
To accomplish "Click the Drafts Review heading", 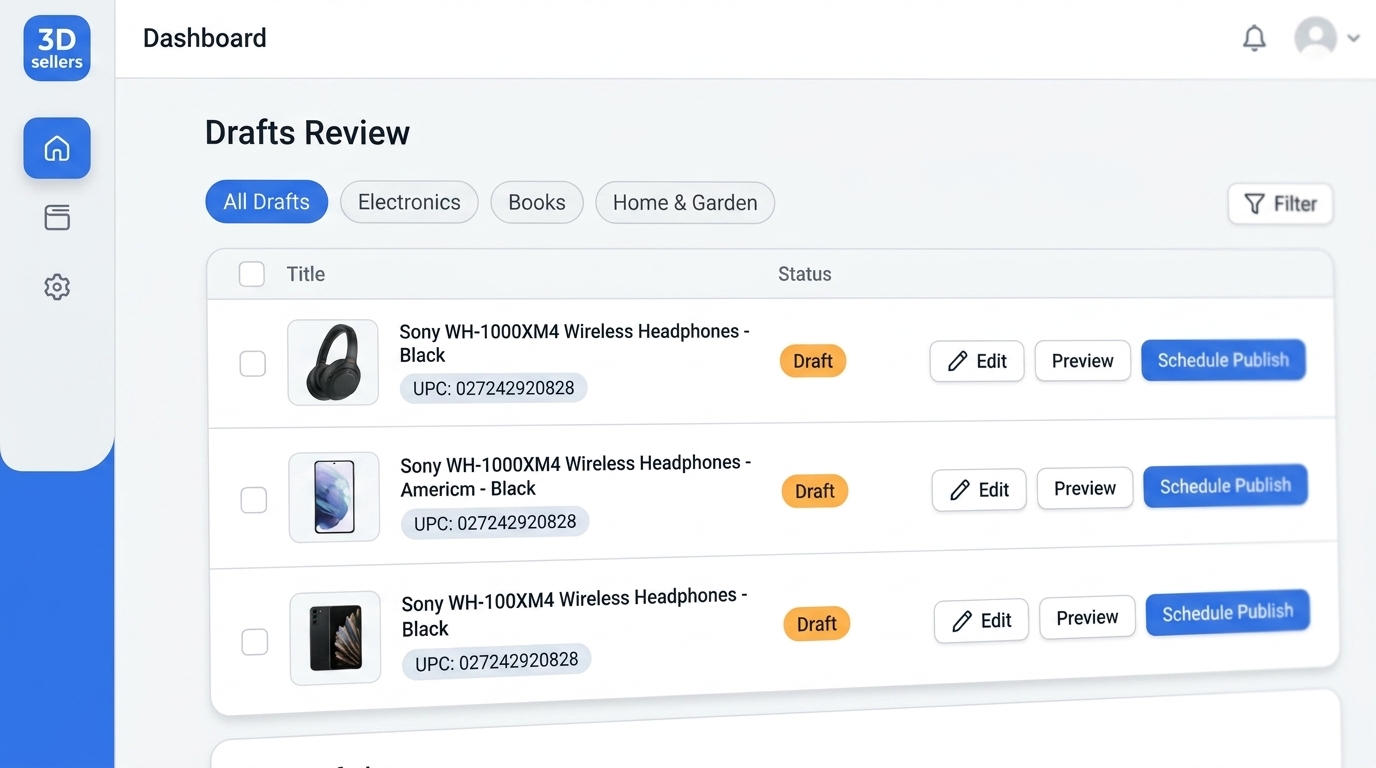I will (308, 133).
